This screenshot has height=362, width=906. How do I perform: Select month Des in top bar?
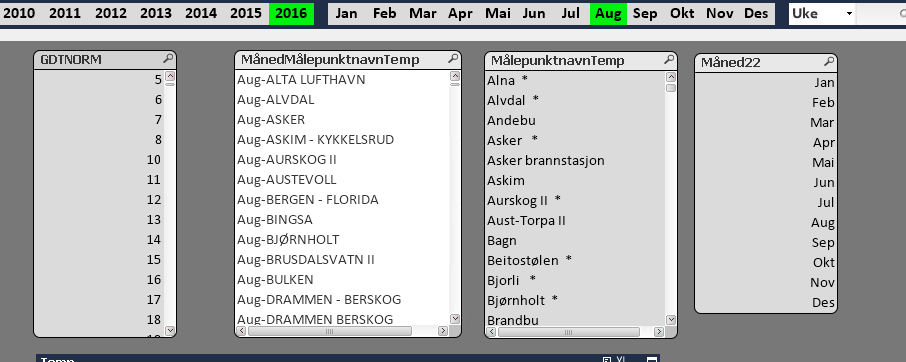756,14
